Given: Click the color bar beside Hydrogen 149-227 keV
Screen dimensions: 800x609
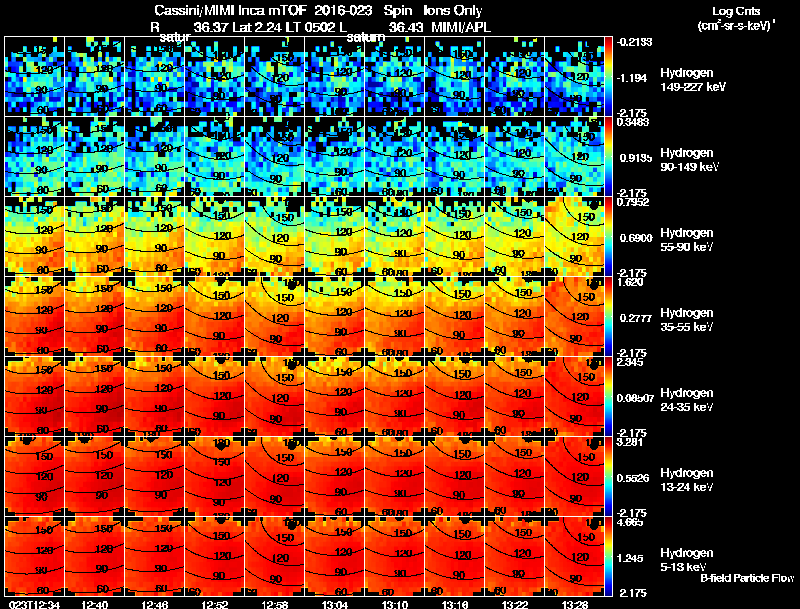Looking at the screenshot, I should click(x=608, y=77).
